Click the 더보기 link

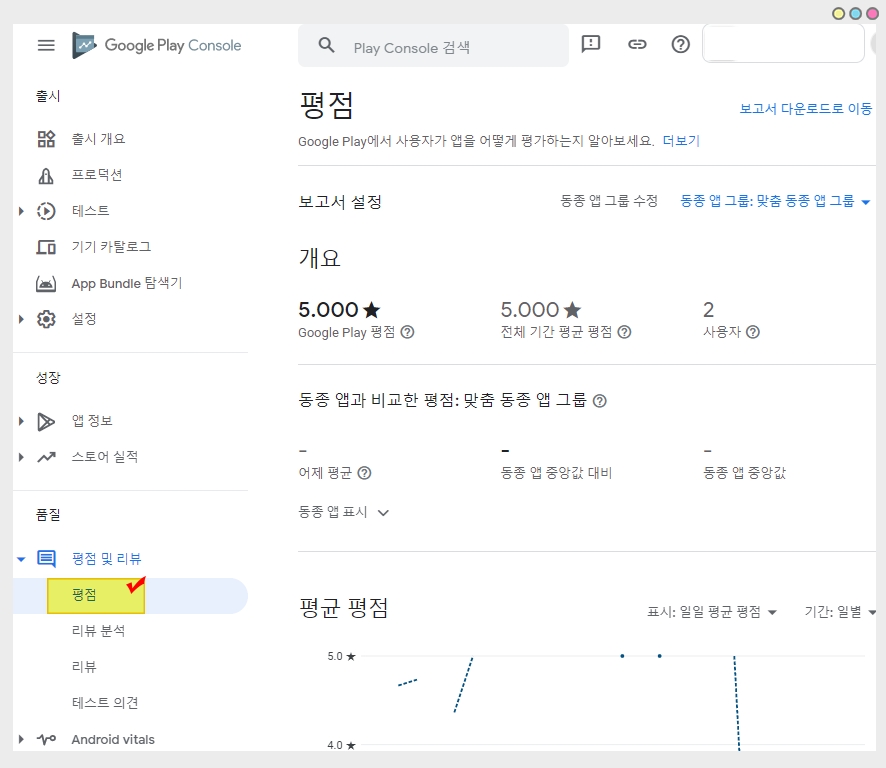[x=681, y=141]
